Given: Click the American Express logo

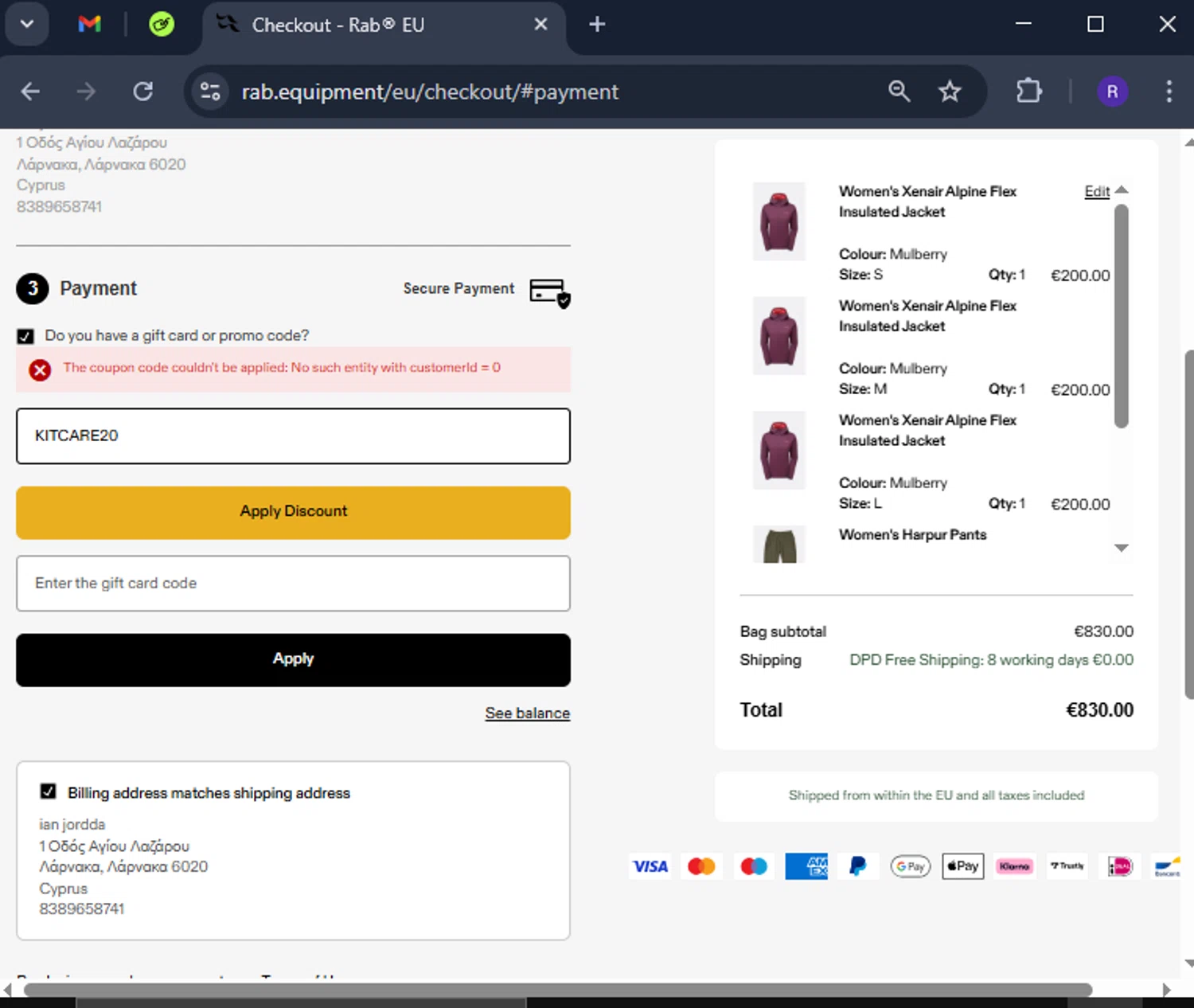Looking at the screenshot, I should [806, 866].
